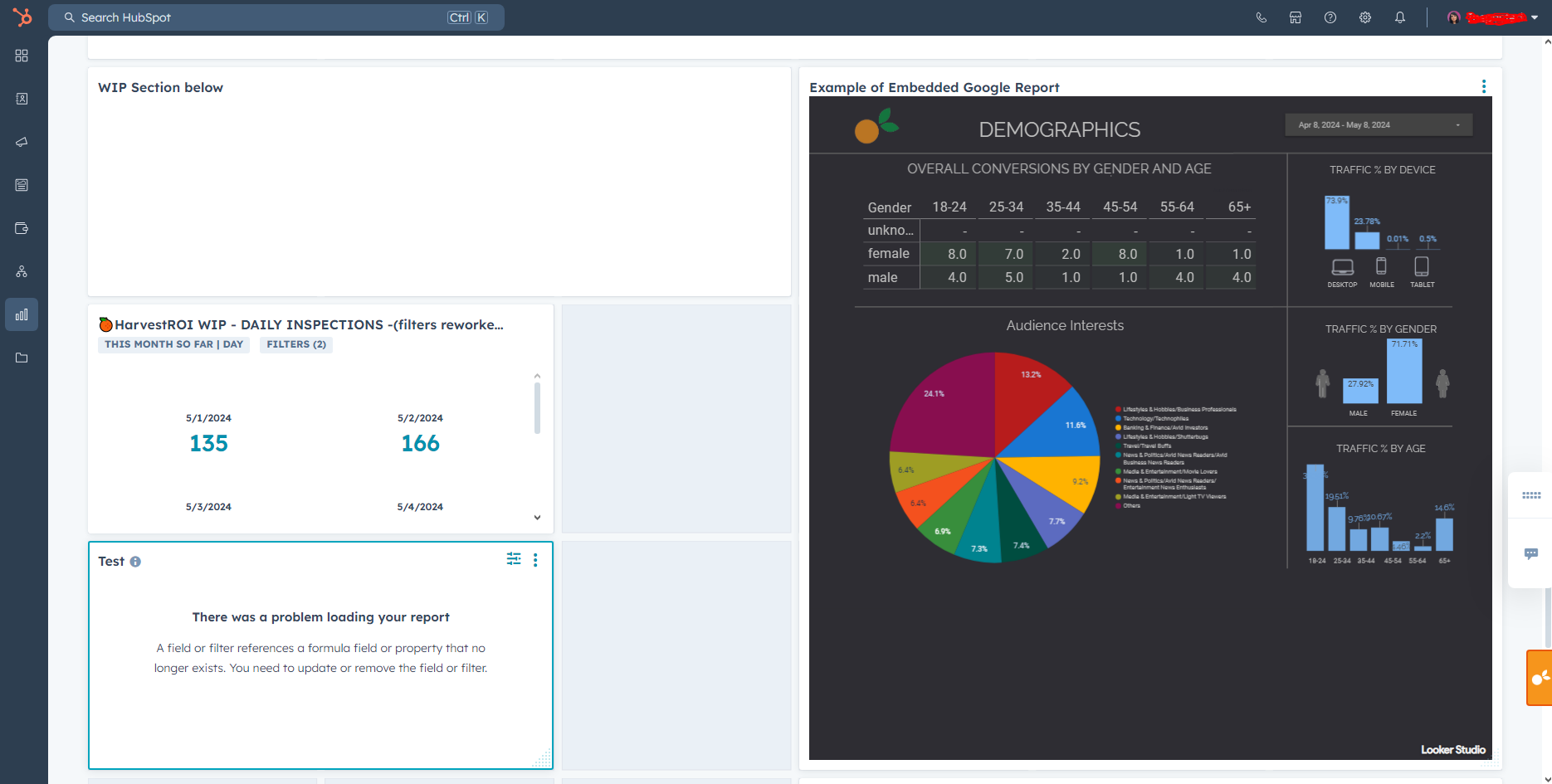Open the Apr 8 - May 8 date range dropdown
Viewport: 1552px width, 784px height.
pyautogui.click(x=1379, y=125)
